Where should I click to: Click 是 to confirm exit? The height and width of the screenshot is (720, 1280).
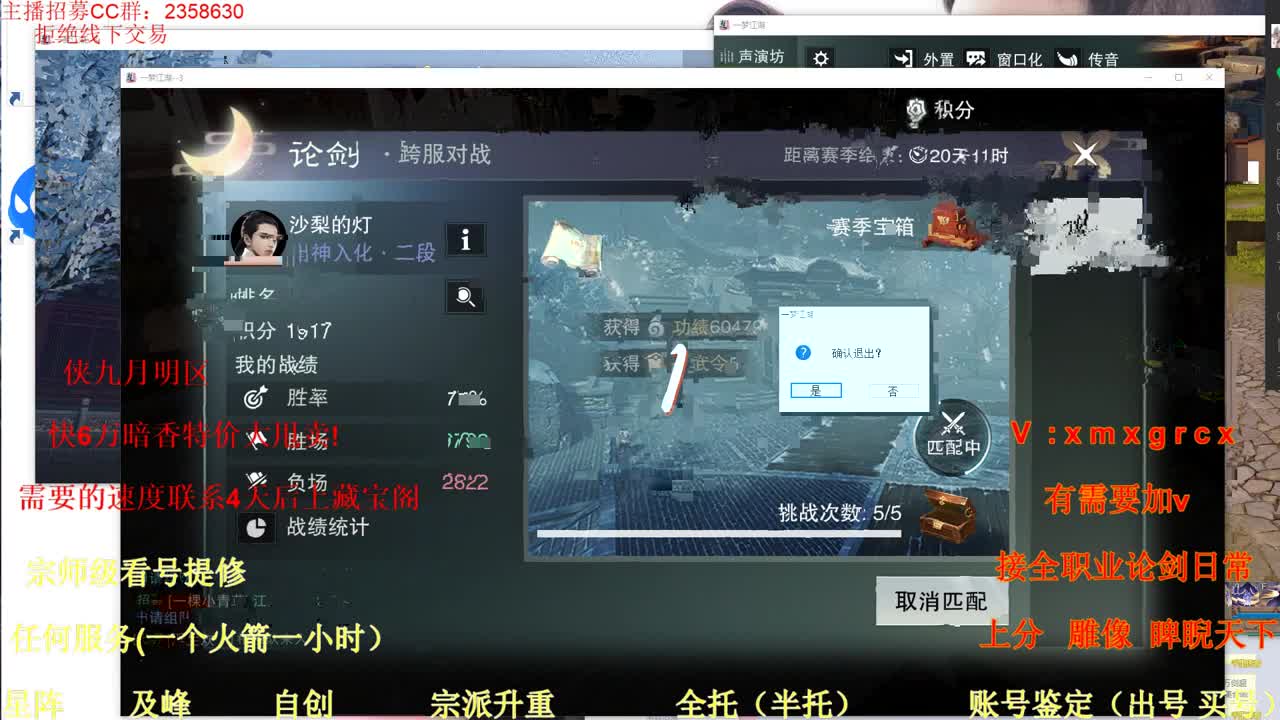pyautogui.click(x=815, y=390)
